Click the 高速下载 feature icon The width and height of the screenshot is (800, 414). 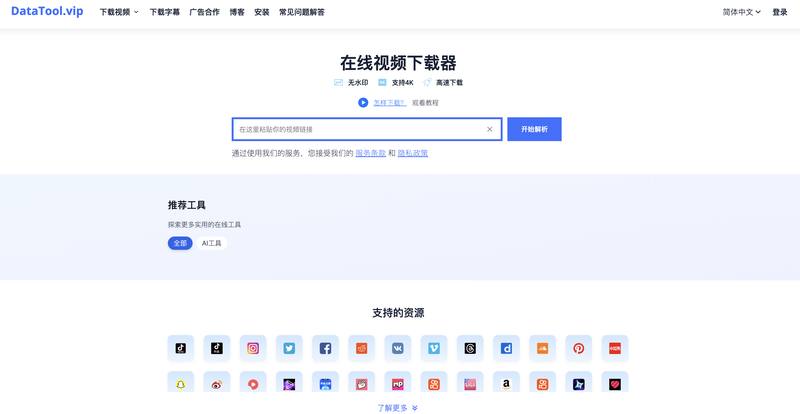(x=427, y=82)
